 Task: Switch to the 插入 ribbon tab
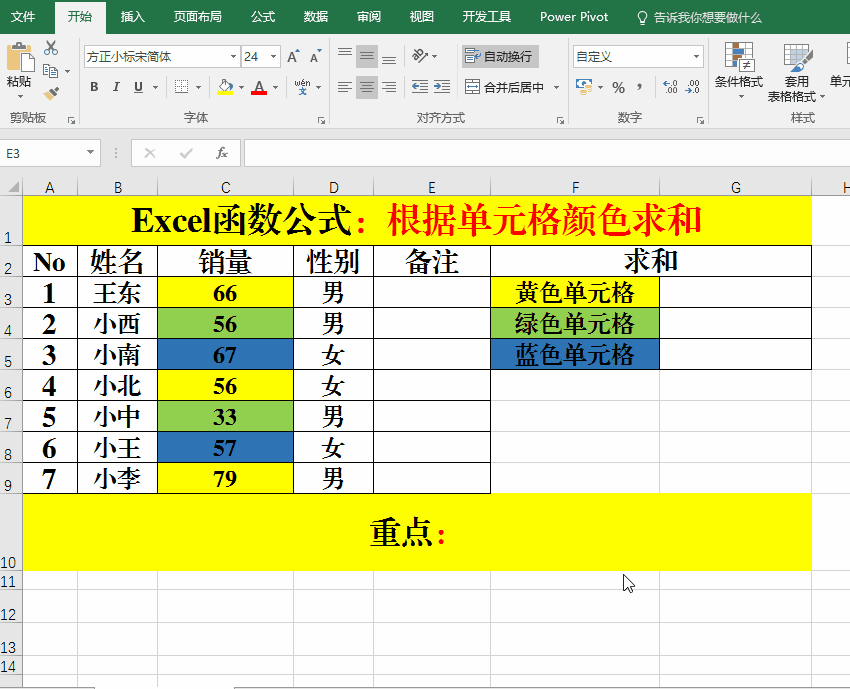132,17
